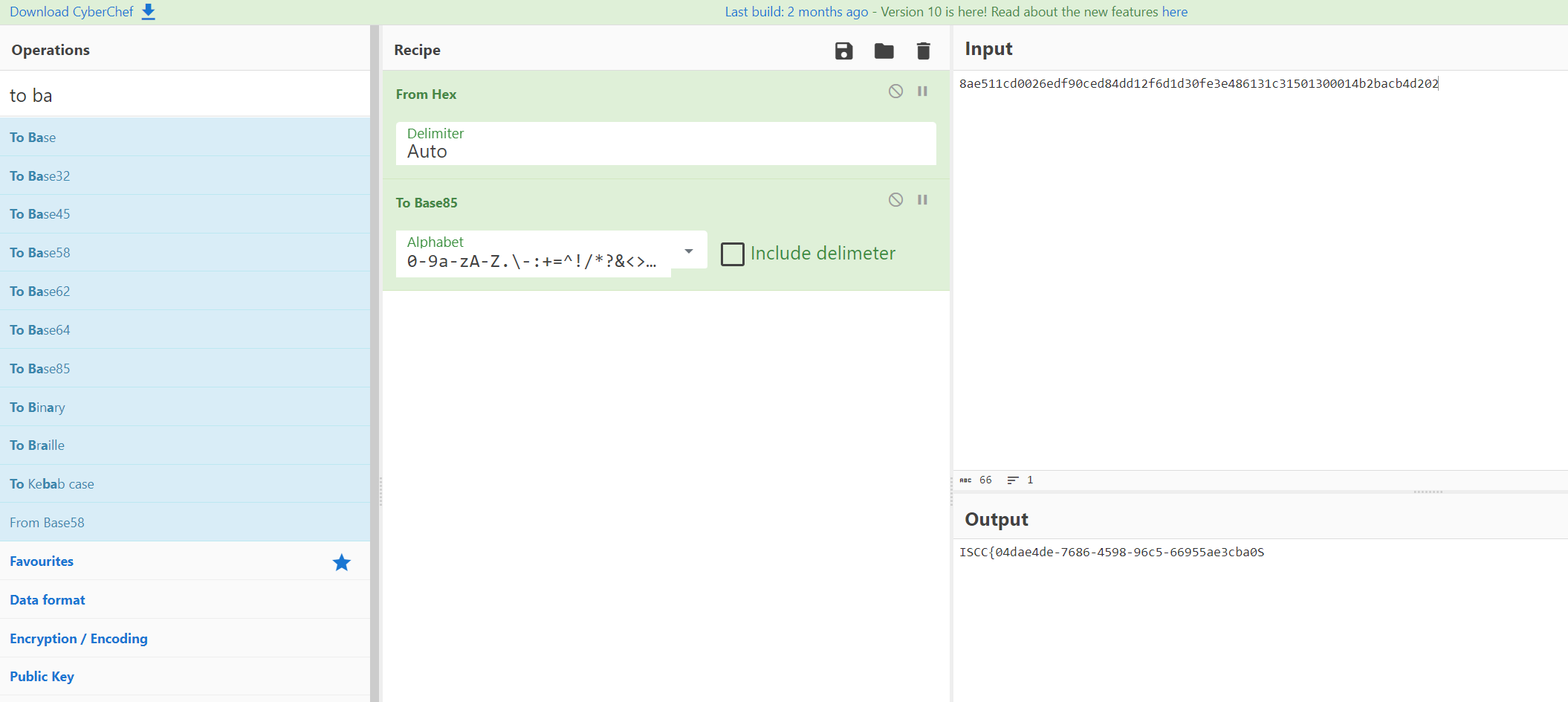Screen dimensions: 1568x702
Task: Click the Alphabet value field
Action: click(x=533, y=261)
